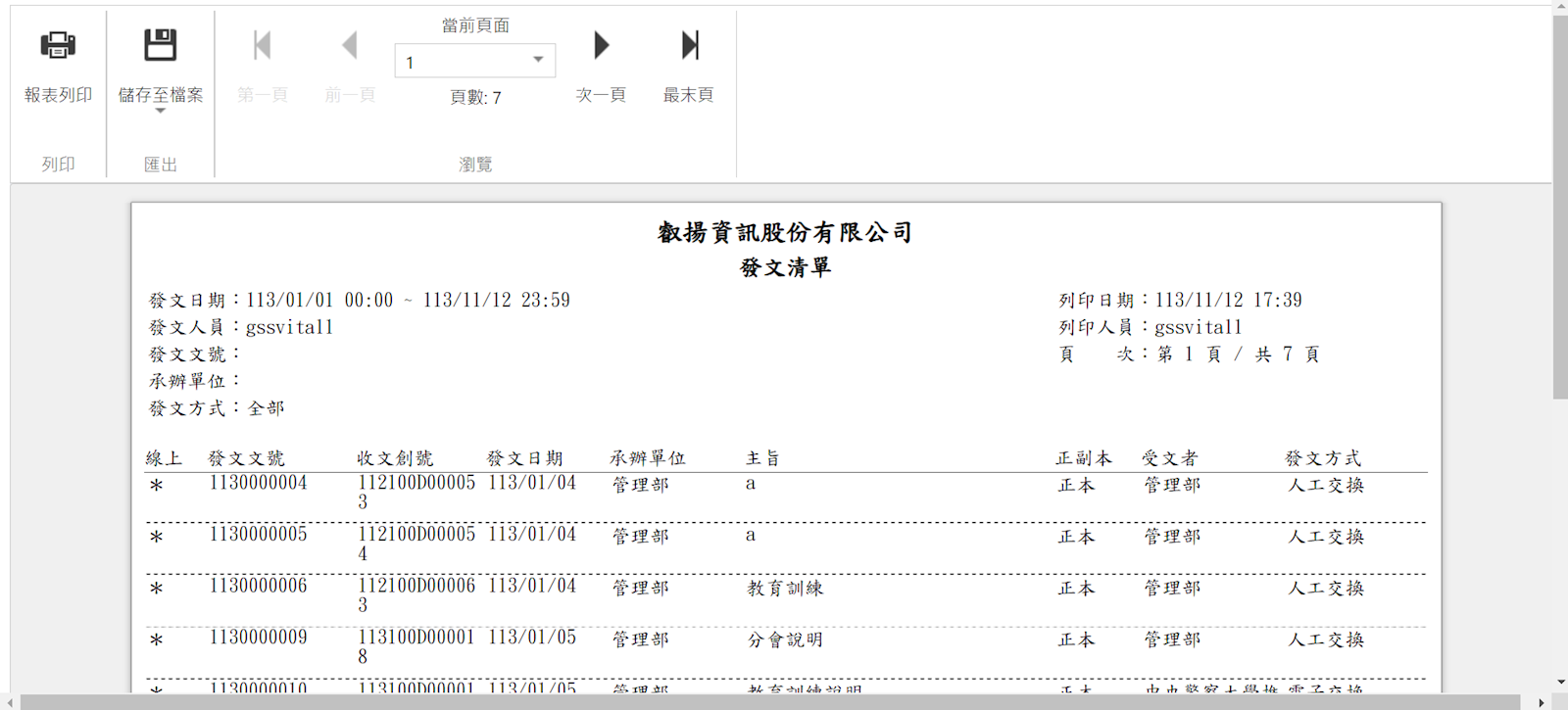Screen dimensions: 1568x710
Task: Click the 受文者 column header
Action: tap(1169, 458)
